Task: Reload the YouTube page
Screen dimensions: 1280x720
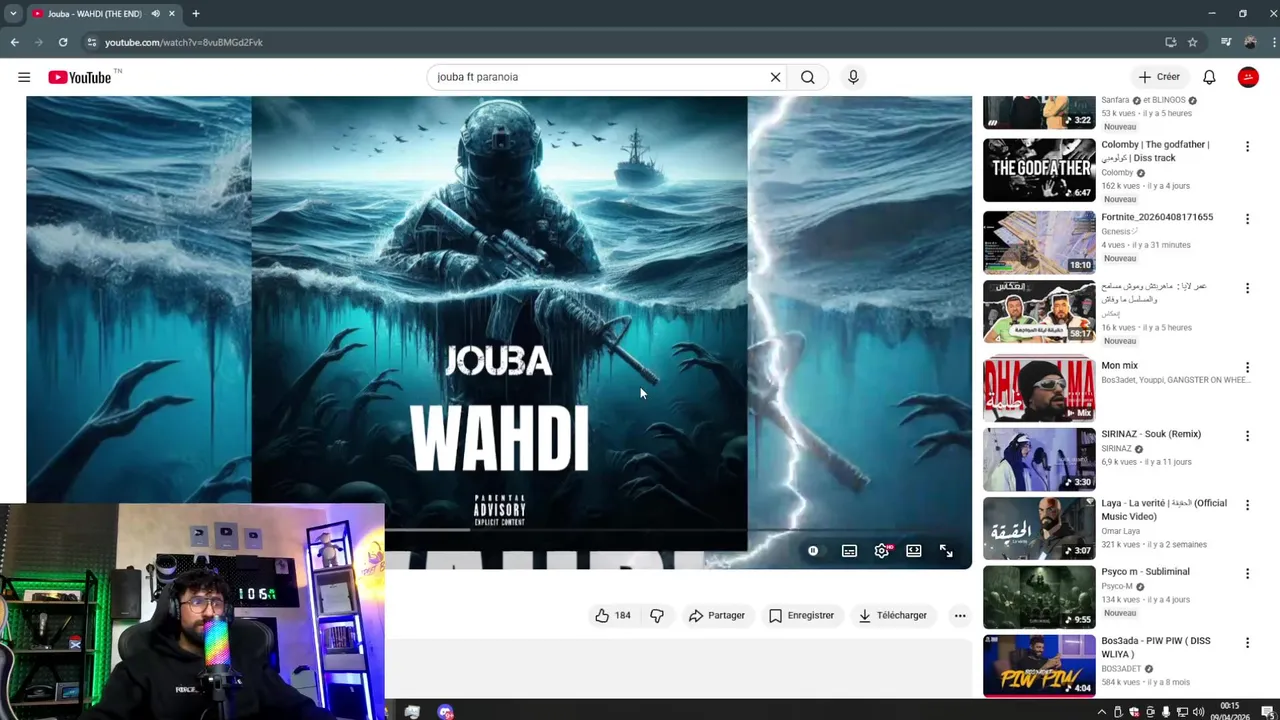Action: pos(63,42)
